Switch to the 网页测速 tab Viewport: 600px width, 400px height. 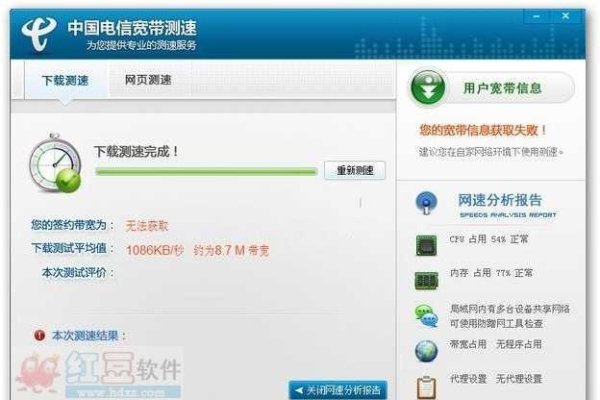coord(148,80)
